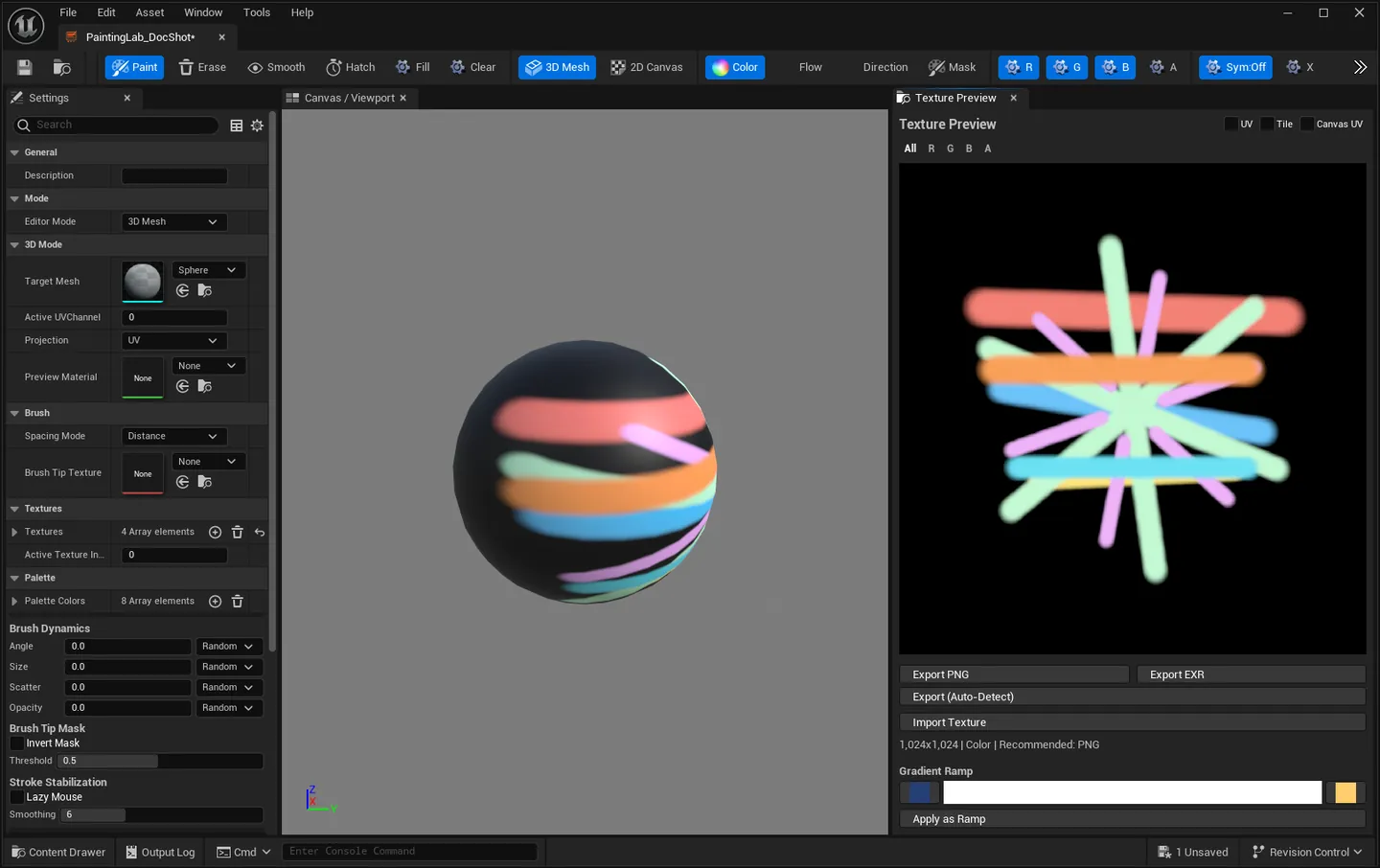
Task: Expand the Palette Colors array
Action: pyautogui.click(x=14, y=601)
